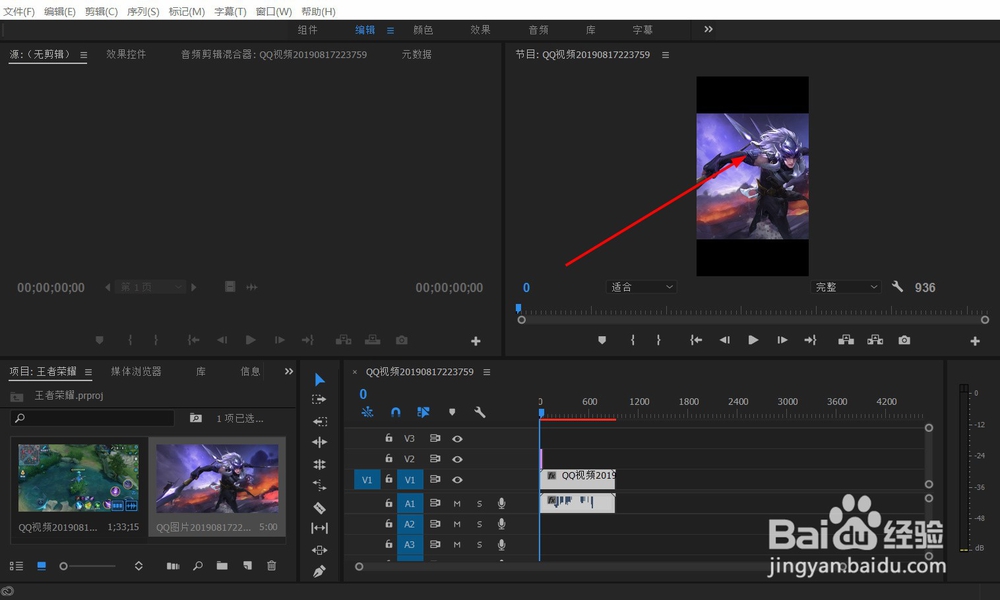Toggle timeline snap magnet

pos(395,412)
